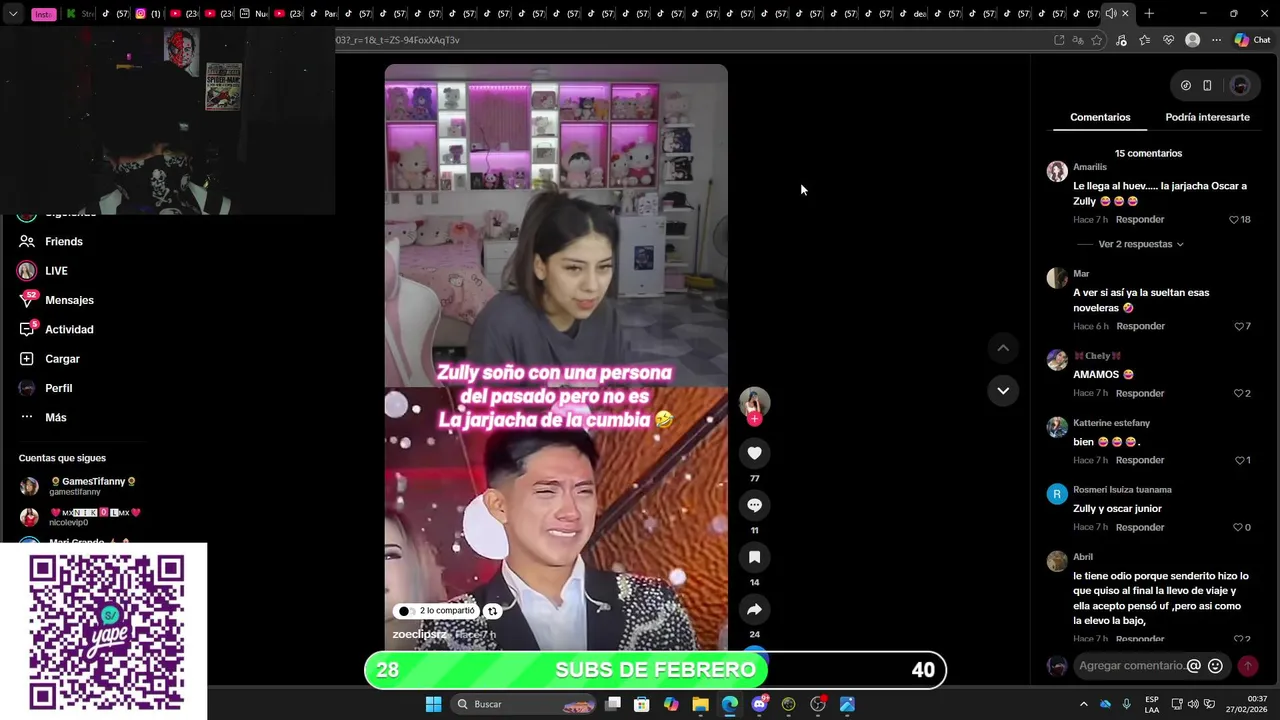1280x720 pixels.
Task: Open Amarilis commenter avatar
Action: [1057, 171]
